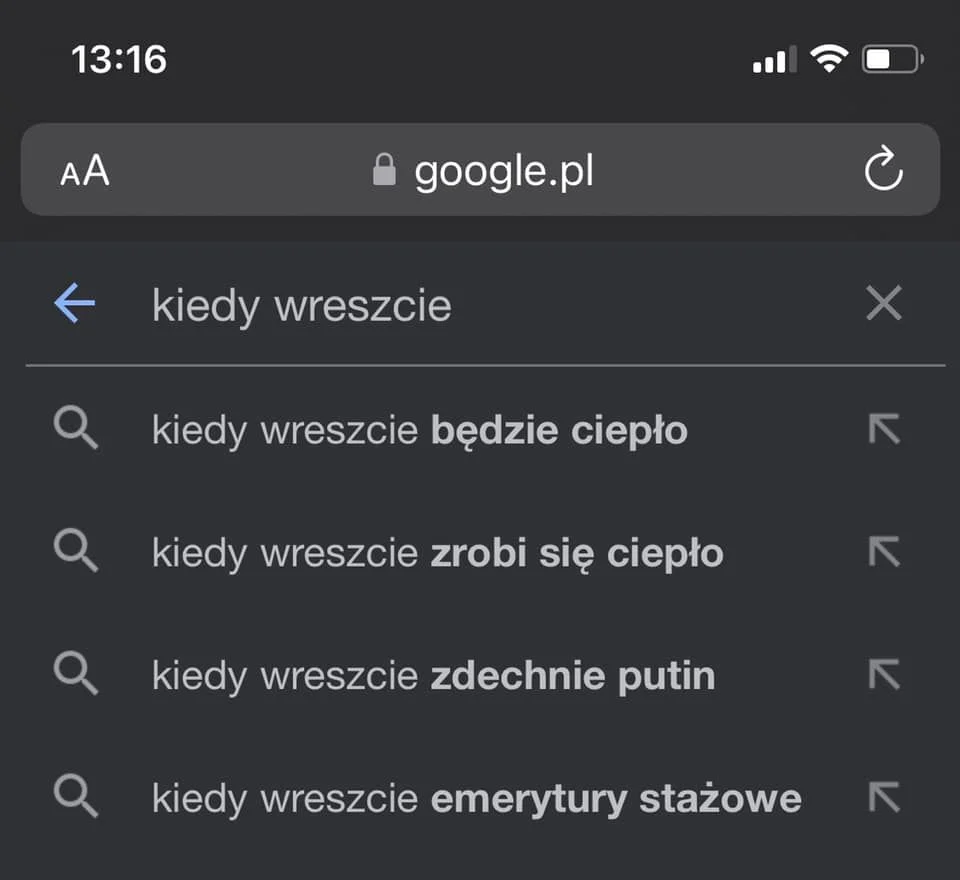Fill query arrow for 'zrobi się ciepło'
This screenshot has height=880, width=960.
(x=884, y=551)
